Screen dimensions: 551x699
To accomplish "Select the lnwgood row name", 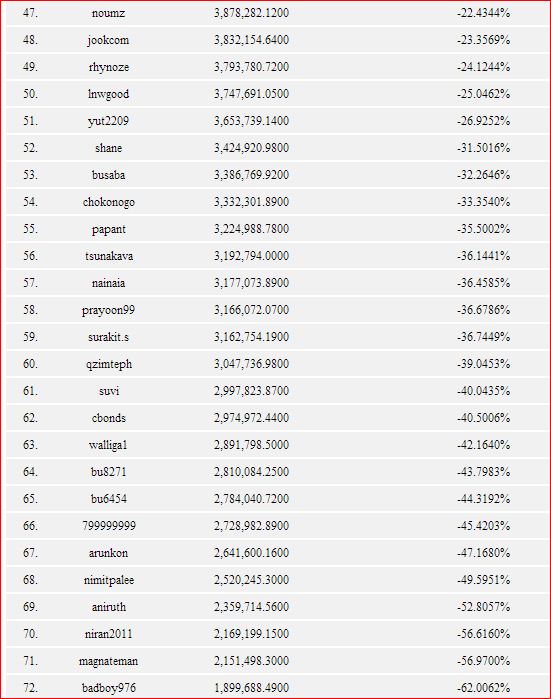I will tap(108, 94).
